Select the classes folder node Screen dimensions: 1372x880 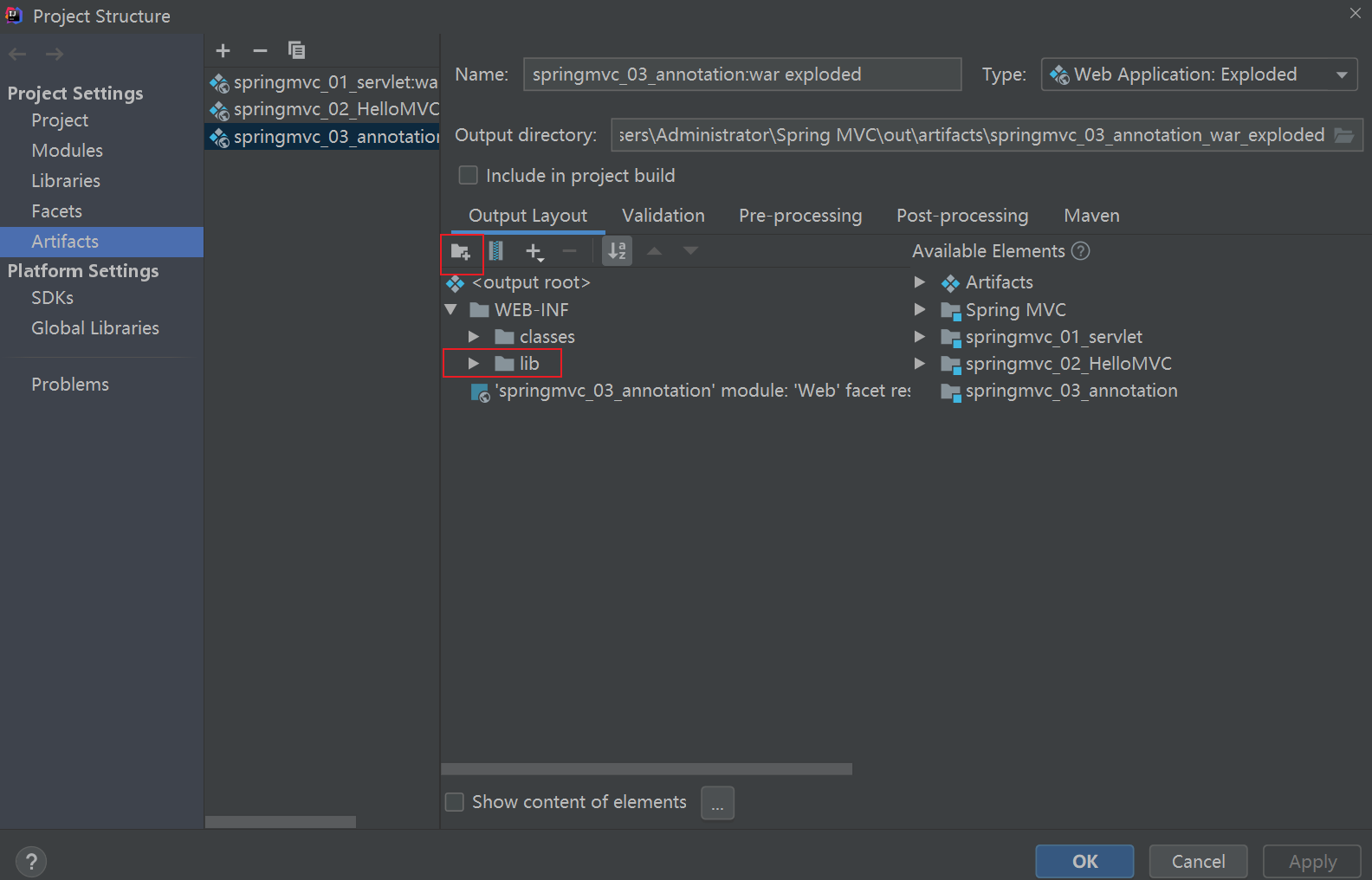click(x=547, y=337)
